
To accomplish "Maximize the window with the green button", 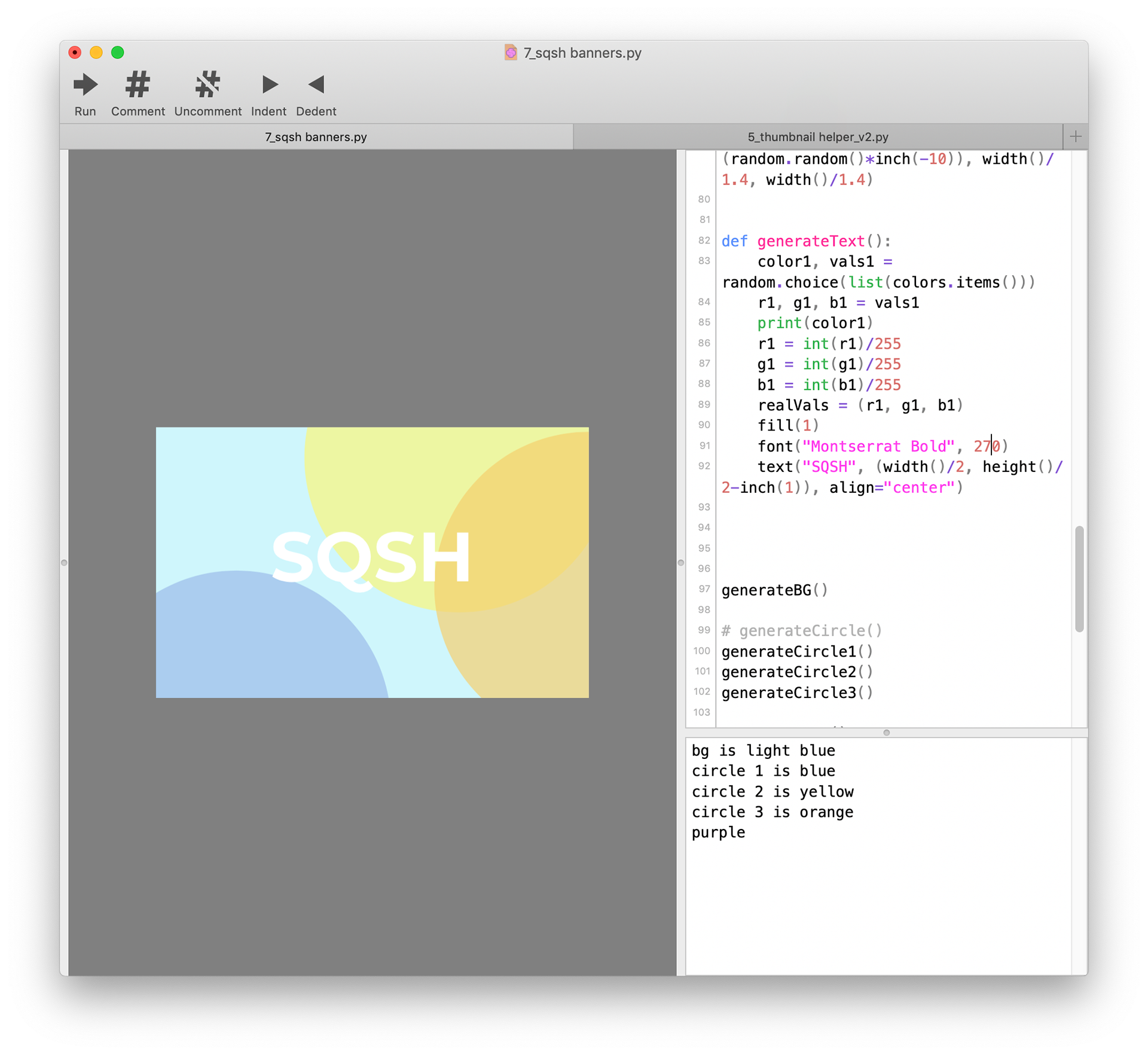I will 118,53.
